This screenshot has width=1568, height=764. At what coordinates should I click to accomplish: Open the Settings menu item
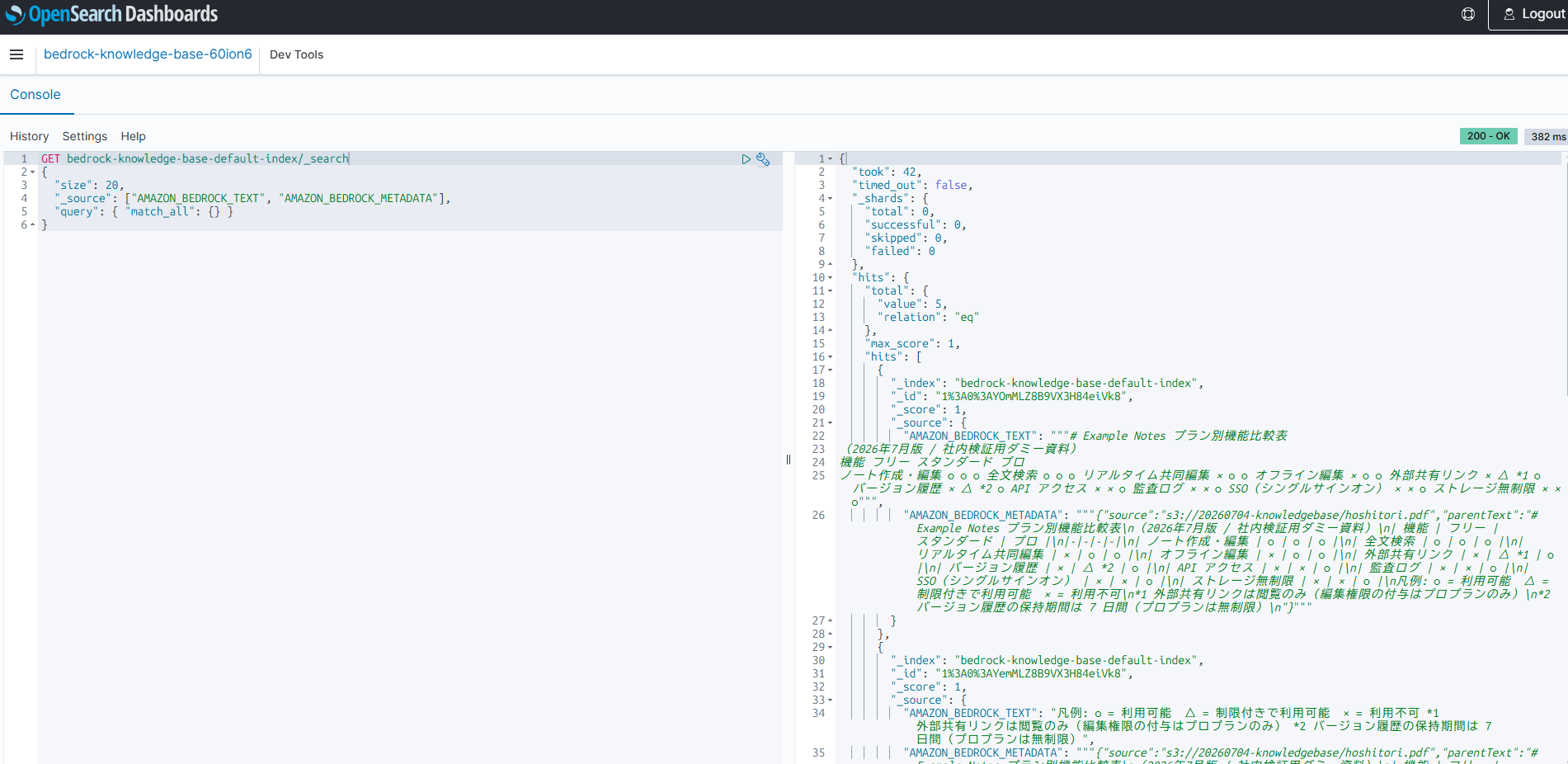[85, 136]
